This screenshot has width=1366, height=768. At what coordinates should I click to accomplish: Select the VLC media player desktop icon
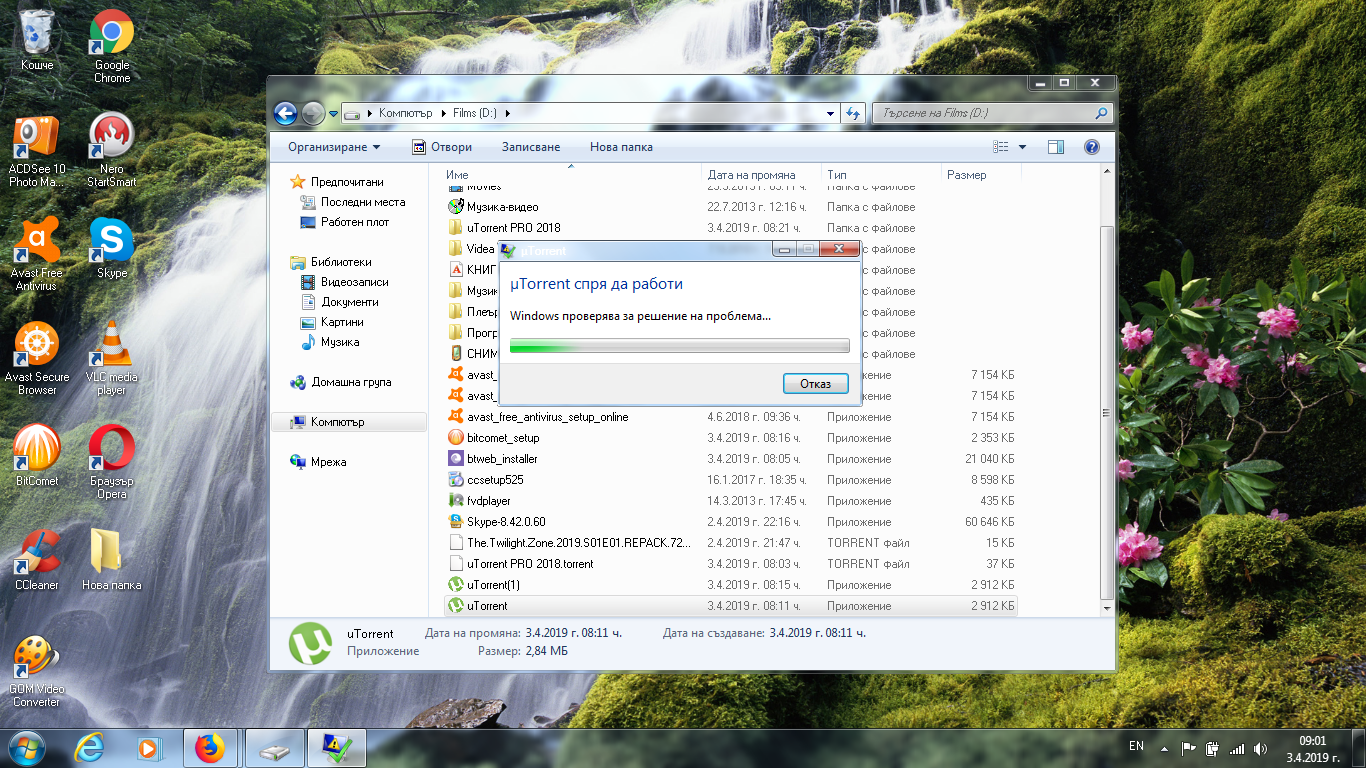(x=112, y=358)
